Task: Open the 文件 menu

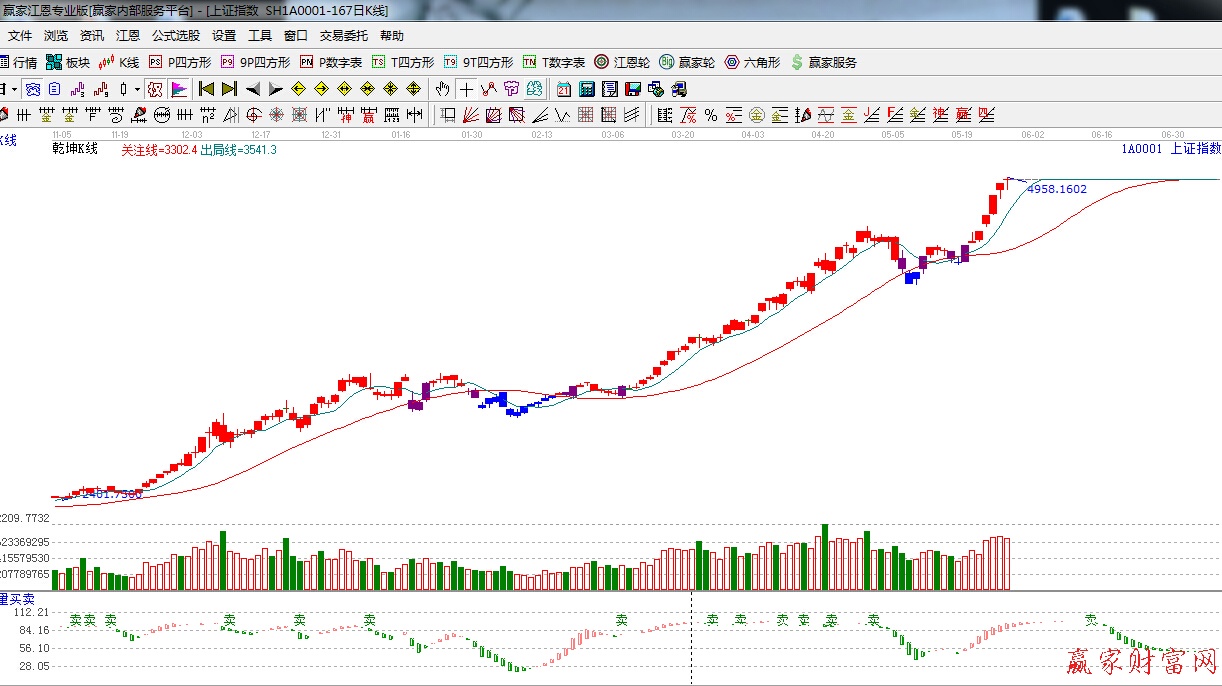Action: (20, 36)
